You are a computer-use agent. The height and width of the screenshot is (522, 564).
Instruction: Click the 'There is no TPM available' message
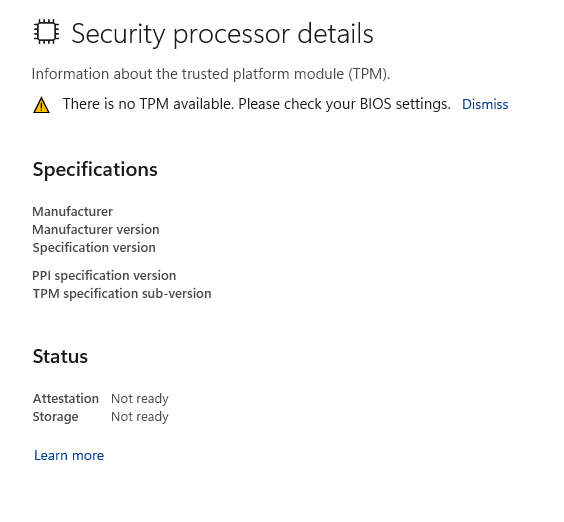[148, 104]
